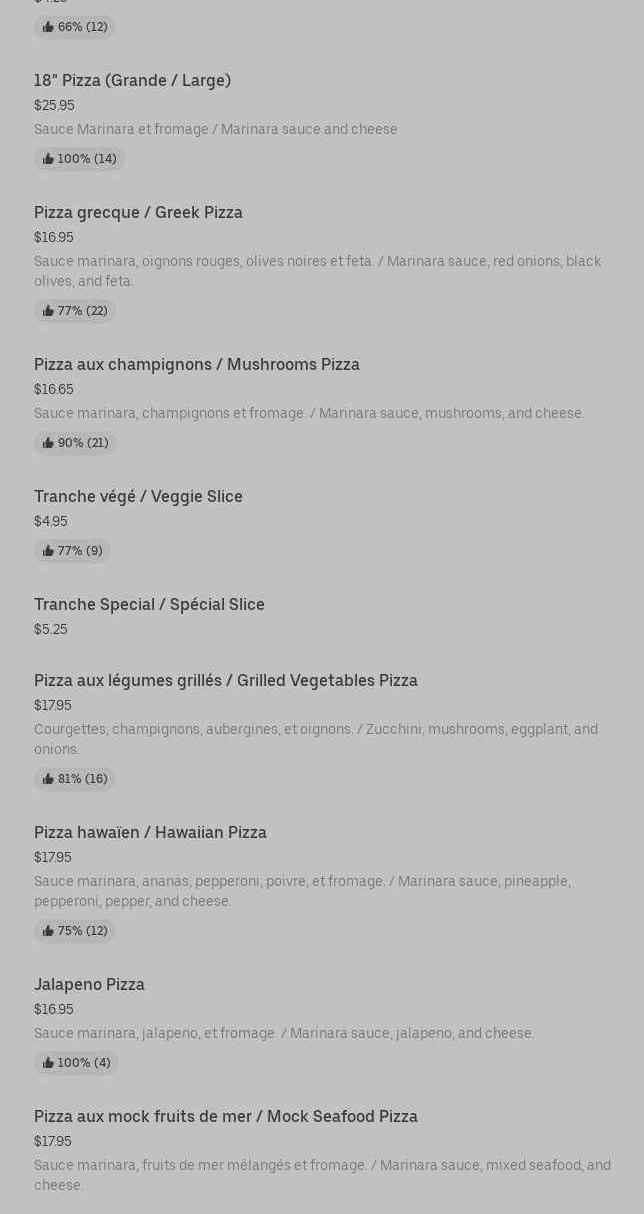Image resolution: width=644 pixels, height=1214 pixels.
Task: Click thumbs-up icon on Grilled Vegetables Pizza rating
Action: [48, 779]
